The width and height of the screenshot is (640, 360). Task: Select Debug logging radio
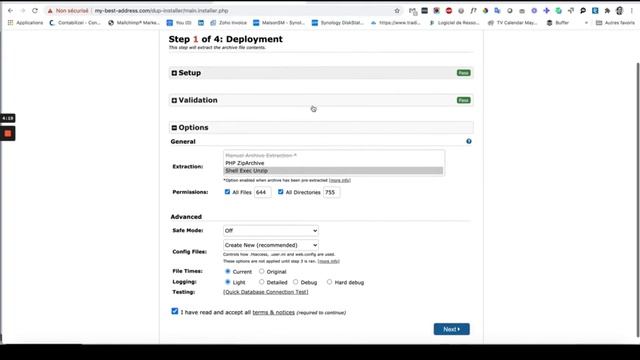[296, 282]
